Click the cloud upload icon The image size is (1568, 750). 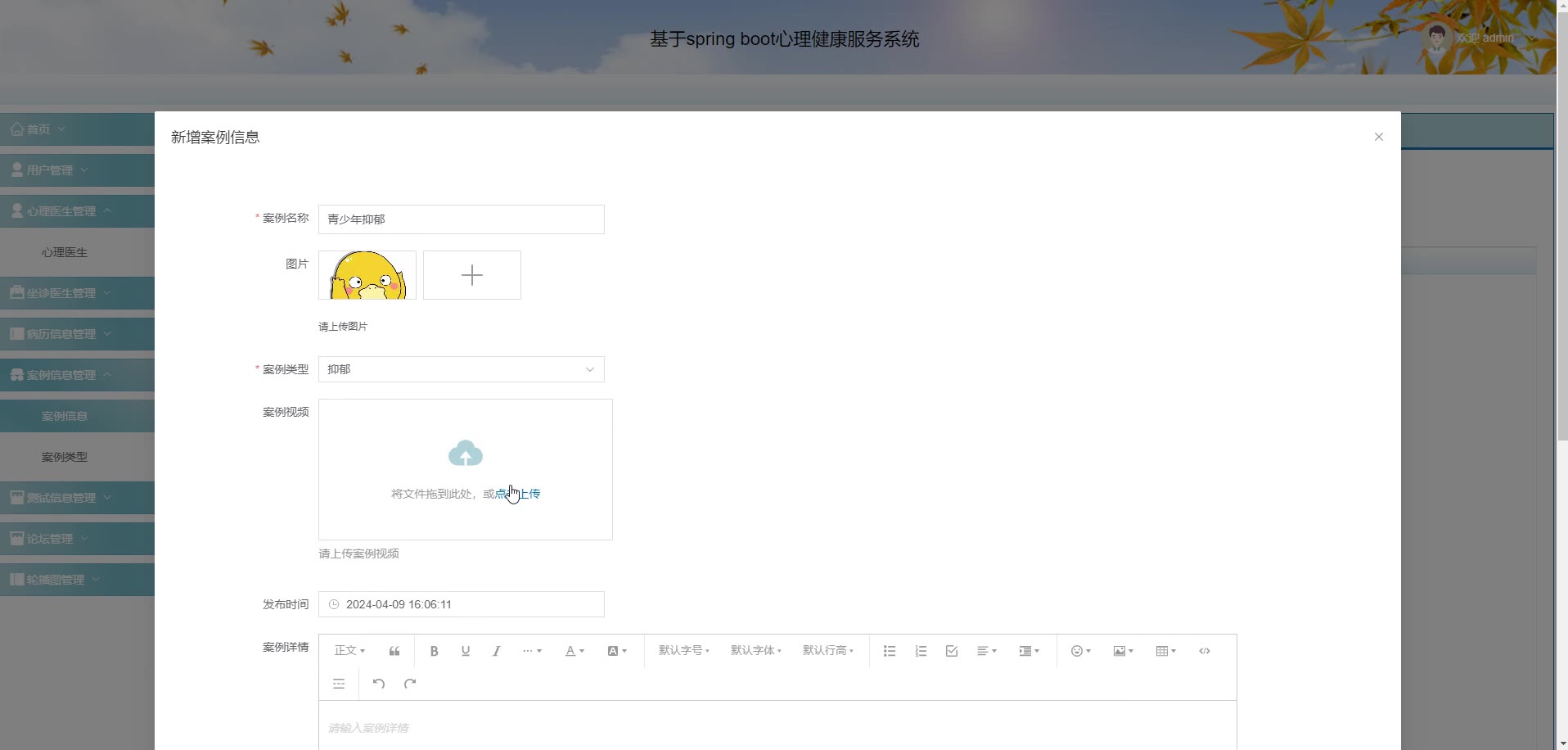point(466,454)
